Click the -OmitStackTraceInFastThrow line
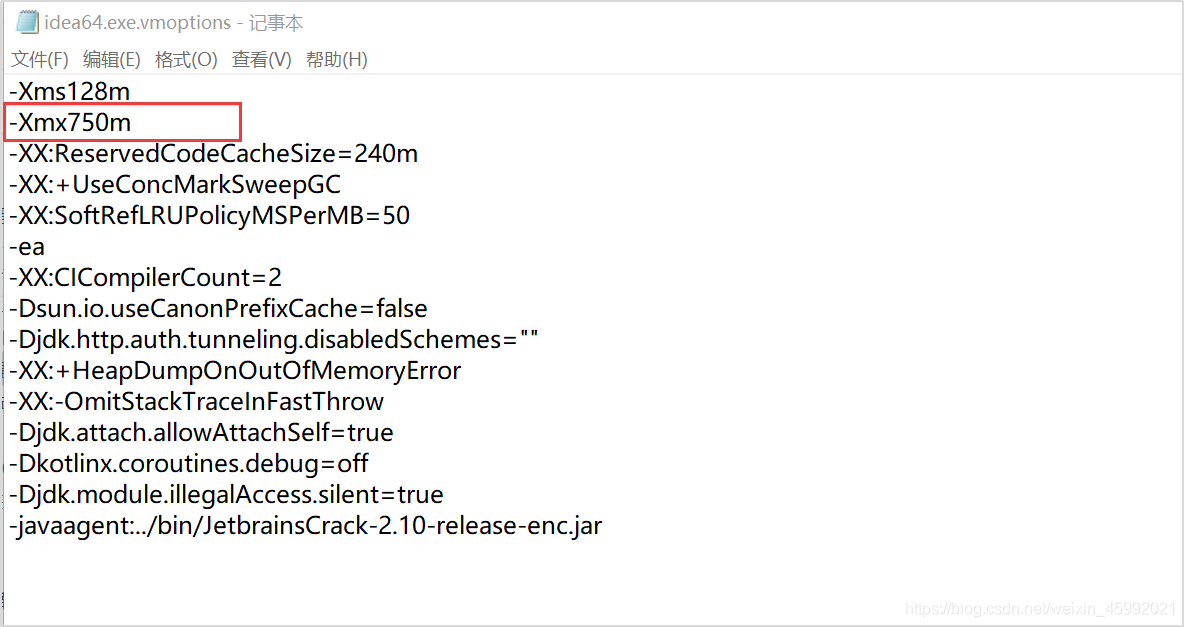The image size is (1184, 627). [196, 401]
